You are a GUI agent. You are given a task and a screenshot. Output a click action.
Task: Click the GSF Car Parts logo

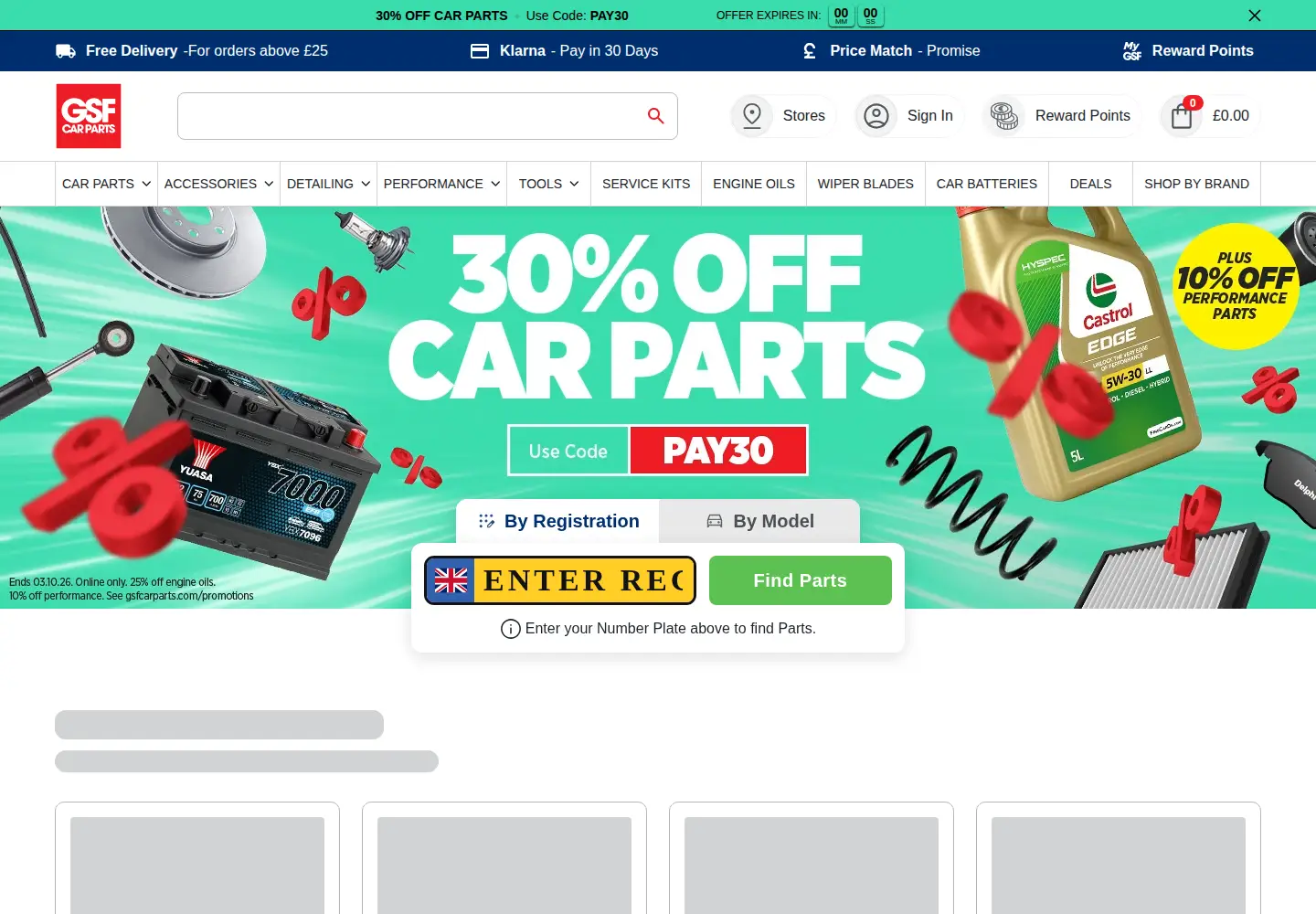pyautogui.click(x=89, y=116)
